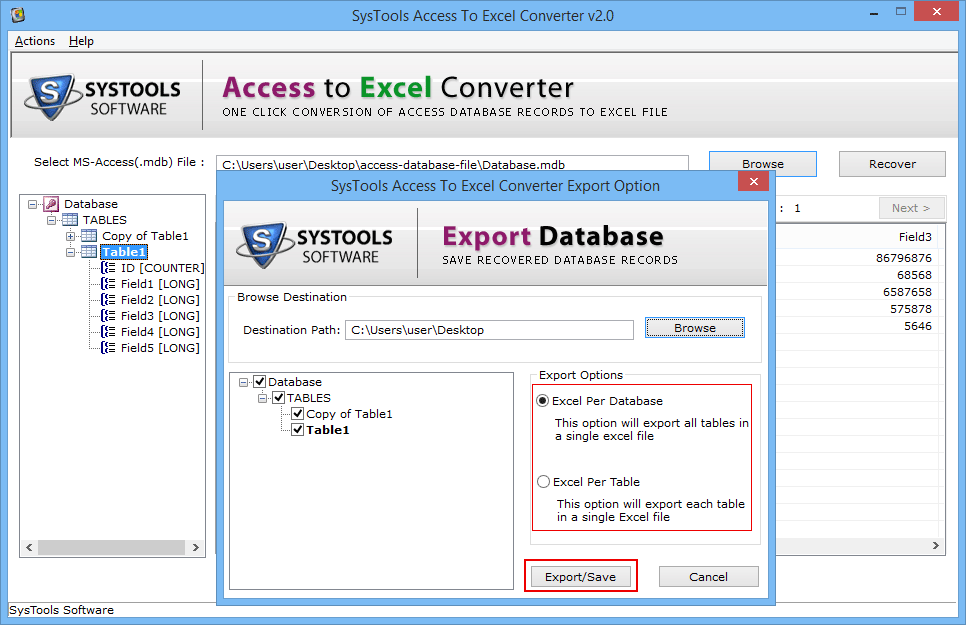Select the Excel Per Table option
The image size is (966, 625).
tap(543, 481)
